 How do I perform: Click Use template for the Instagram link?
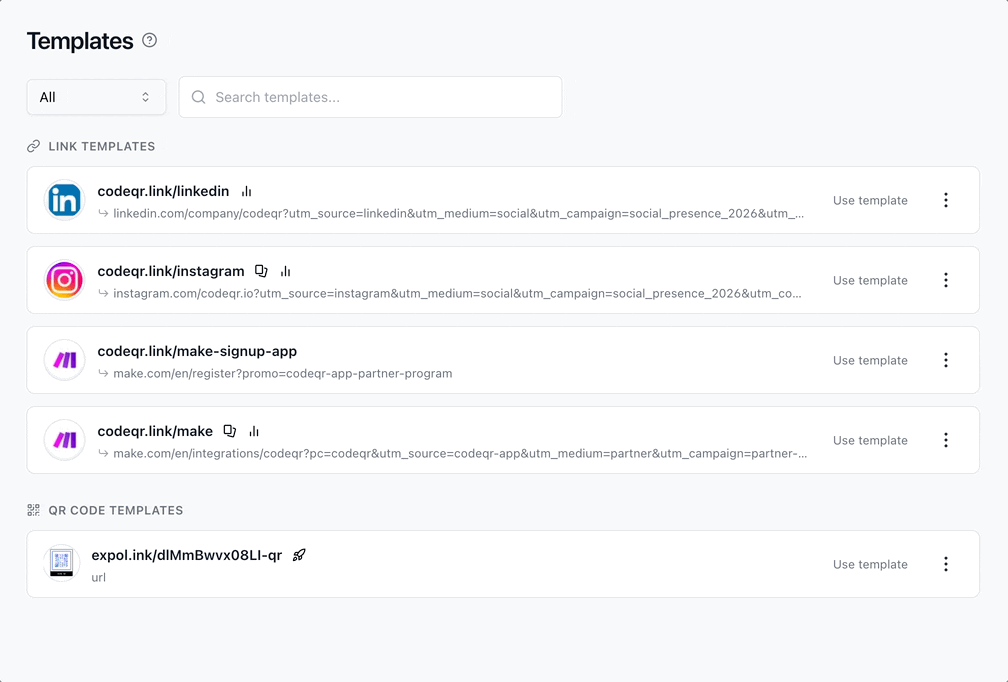pyautogui.click(x=870, y=280)
